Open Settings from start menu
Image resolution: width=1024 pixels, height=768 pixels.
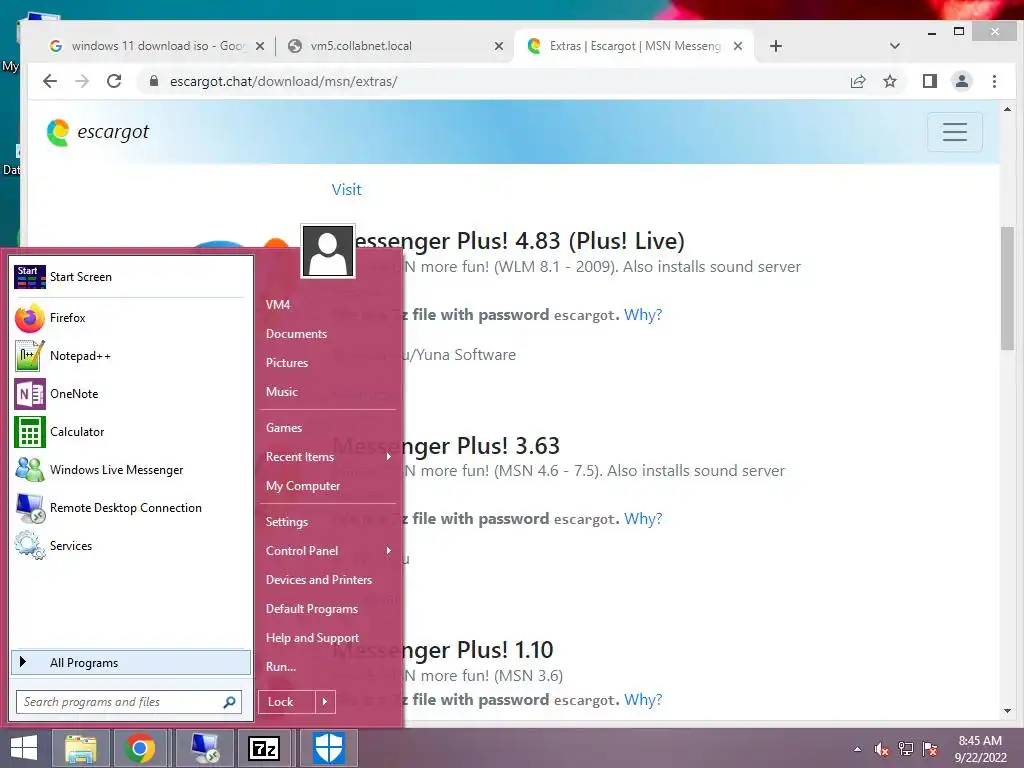[x=287, y=522]
